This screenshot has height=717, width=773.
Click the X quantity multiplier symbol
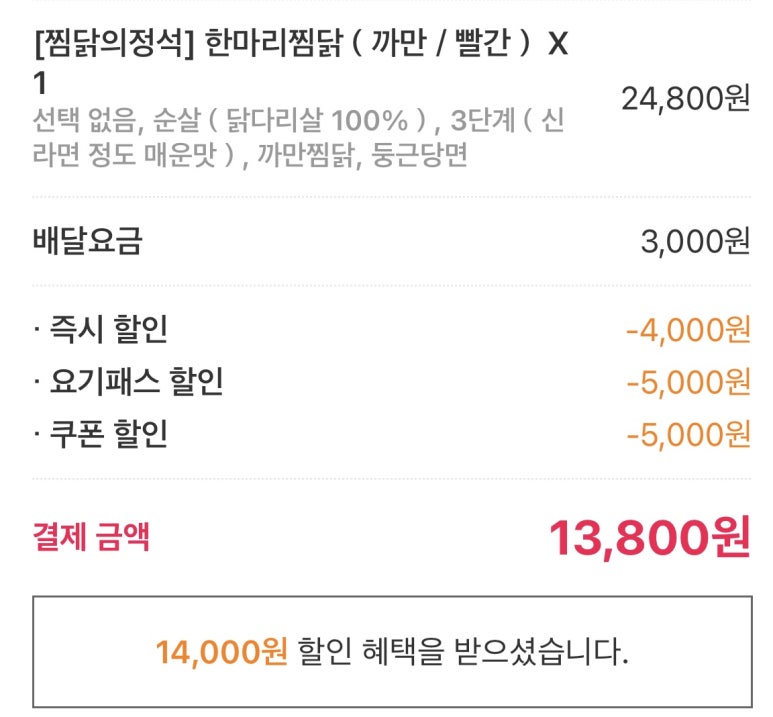coord(558,43)
